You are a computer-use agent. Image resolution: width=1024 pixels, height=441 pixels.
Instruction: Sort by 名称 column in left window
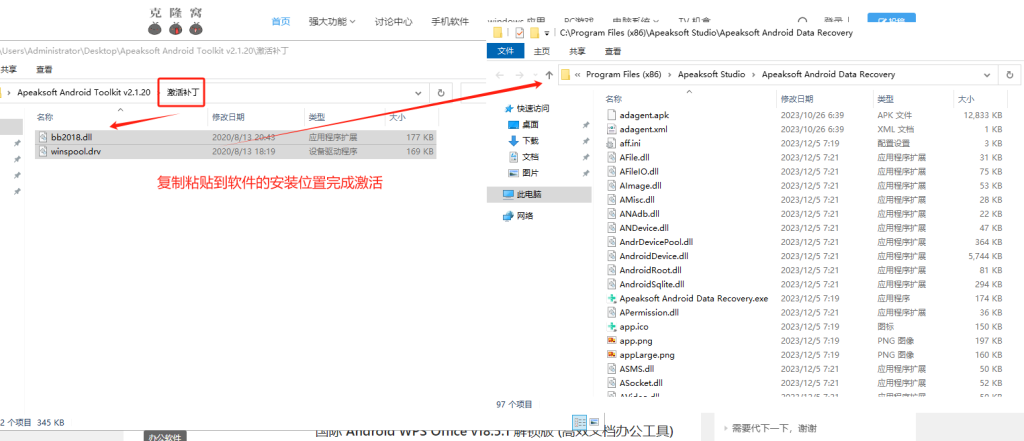(x=44, y=118)
